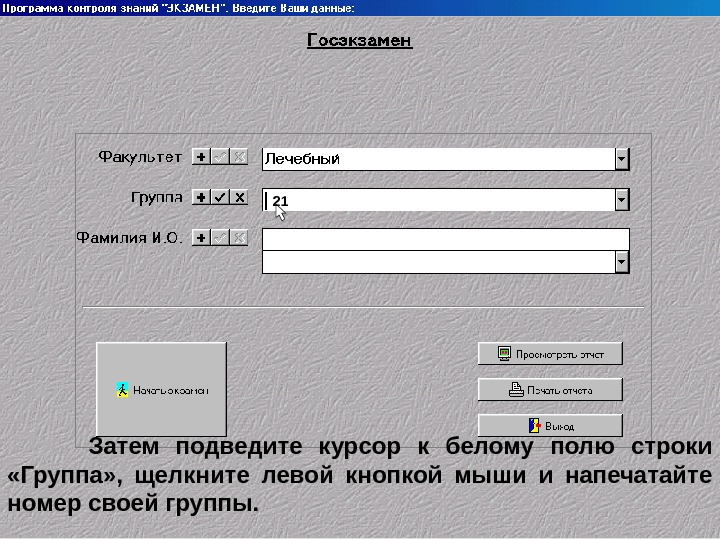This screenshot has height=540, width=720.
Task: Click the Госэкзамен heading text
Action: coord(360,40)
